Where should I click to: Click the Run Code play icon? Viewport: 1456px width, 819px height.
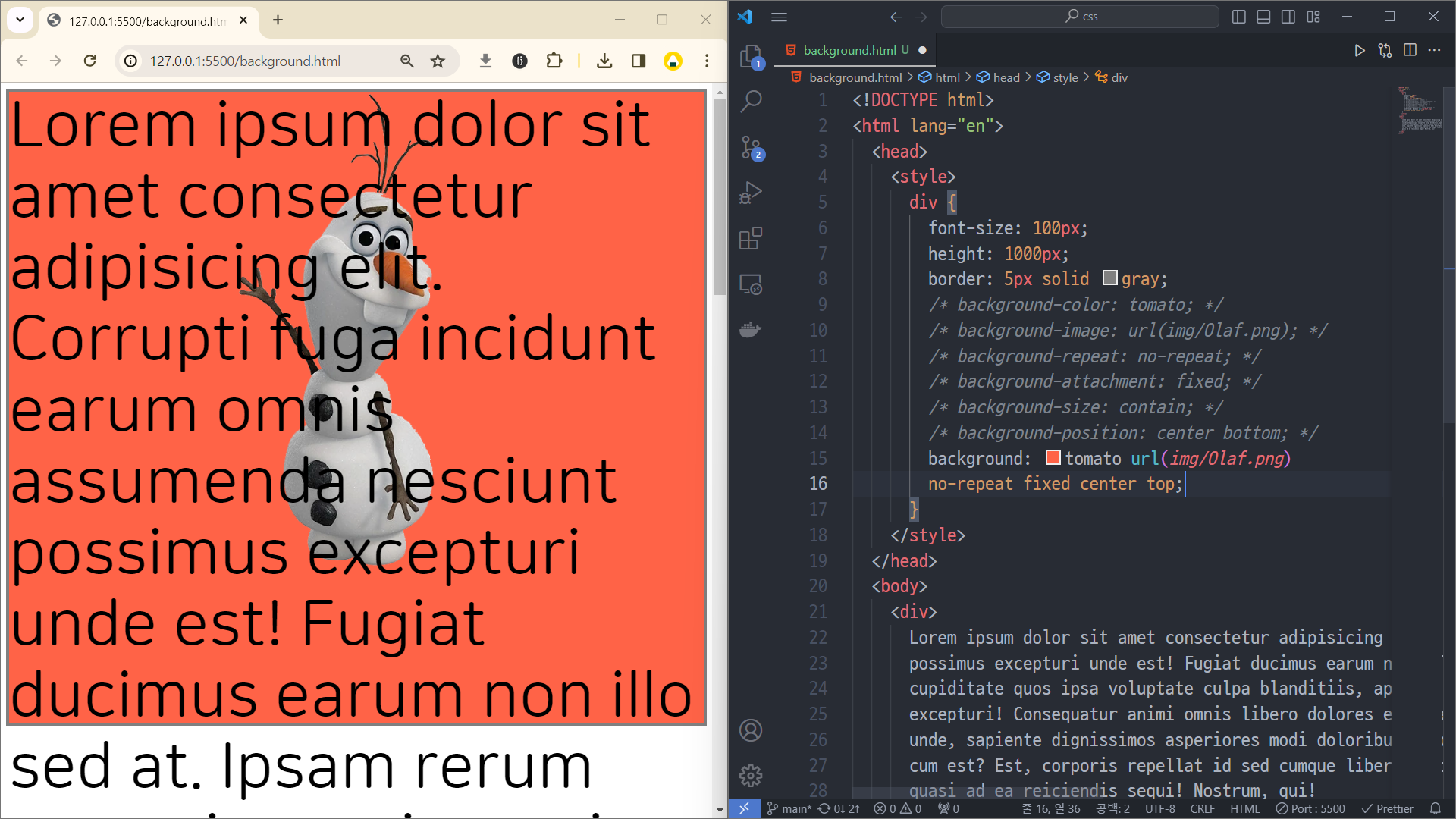[1360, 50]
